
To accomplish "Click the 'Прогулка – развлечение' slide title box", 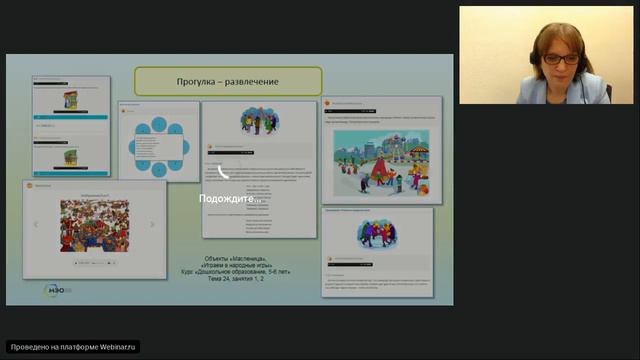I will coord(228,81).
